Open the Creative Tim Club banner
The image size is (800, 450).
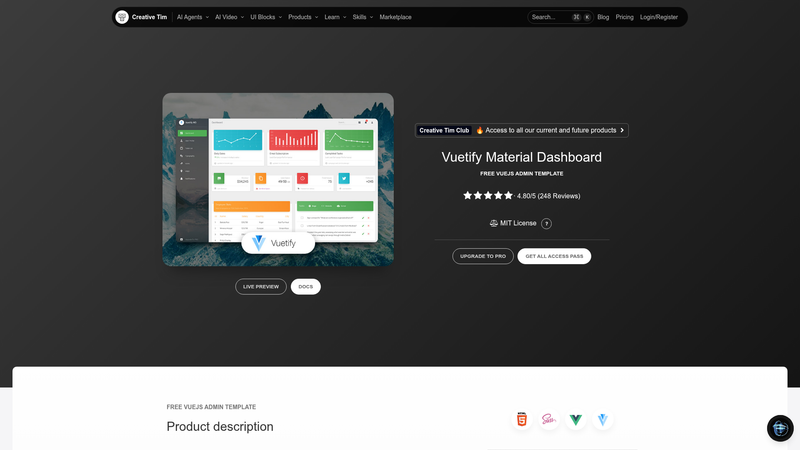[x=521, y=130]
